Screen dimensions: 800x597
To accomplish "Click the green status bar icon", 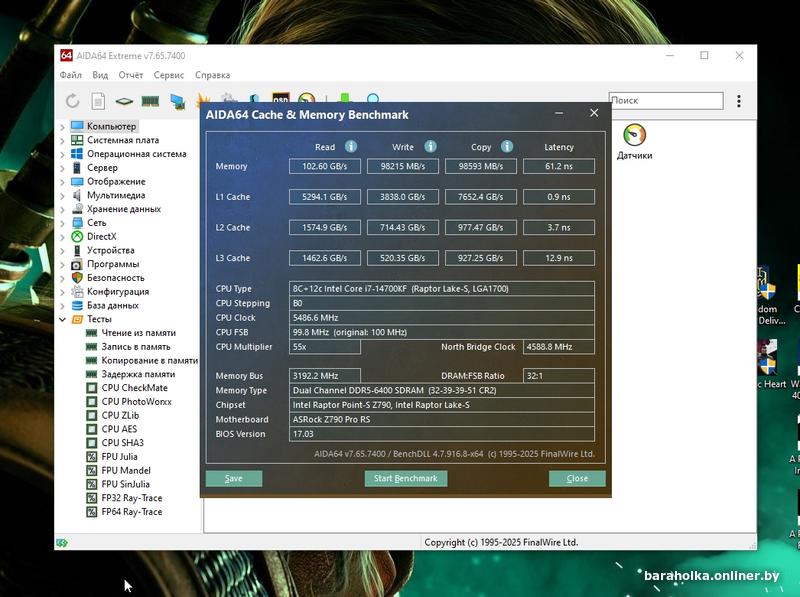I will [x=62, y=543].
